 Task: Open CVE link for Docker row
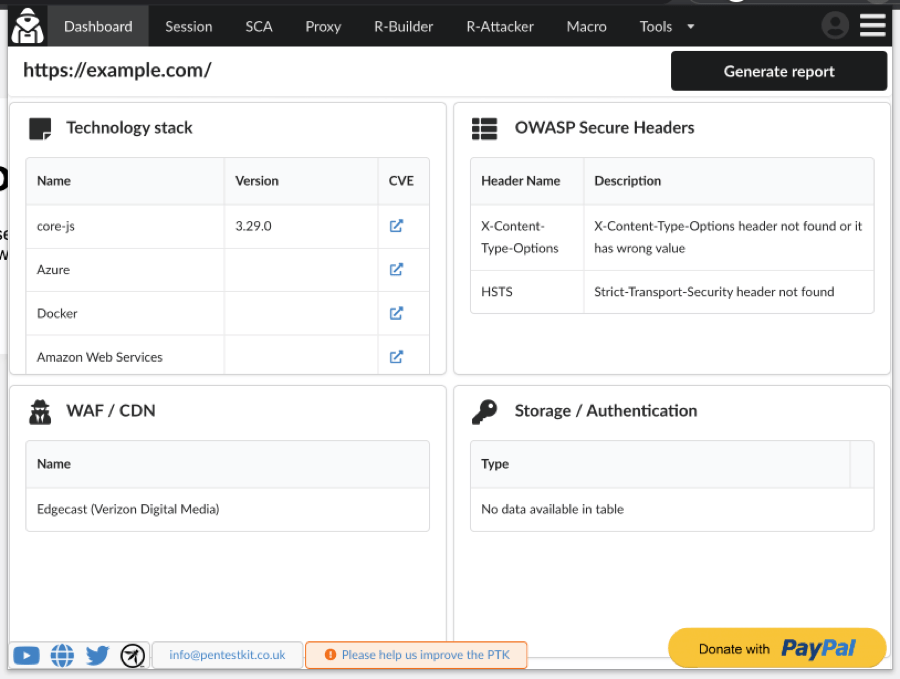click(x=396, y=313)
